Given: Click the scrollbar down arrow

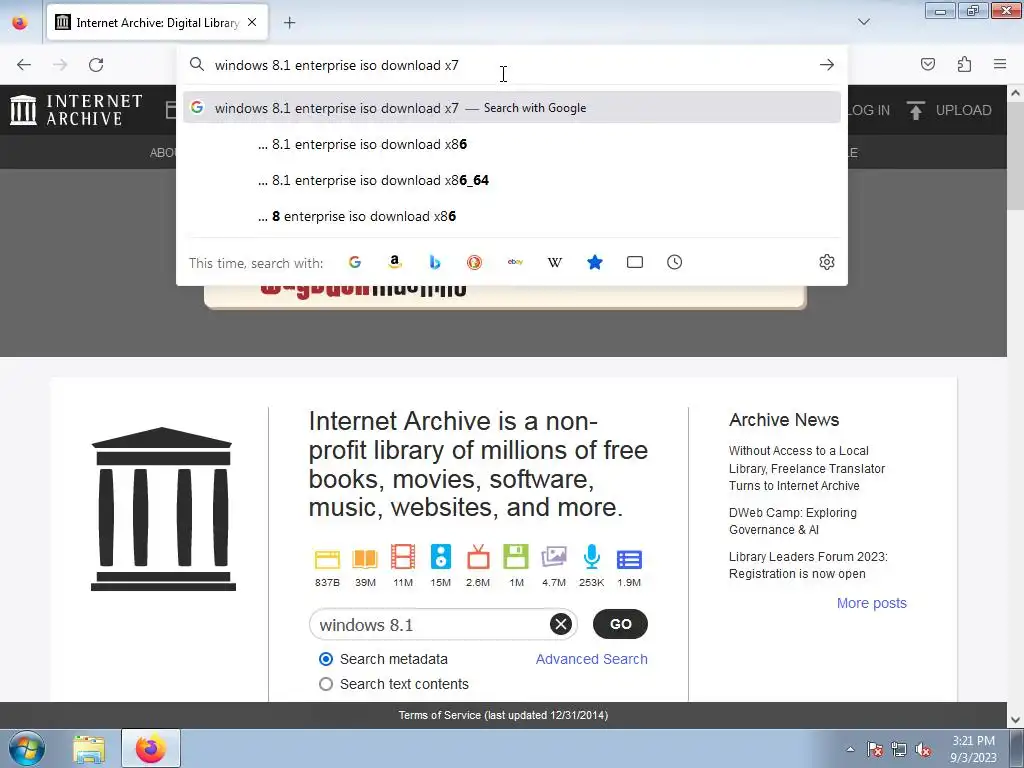Looking at the screenshot, I should tap(1016, 720).
